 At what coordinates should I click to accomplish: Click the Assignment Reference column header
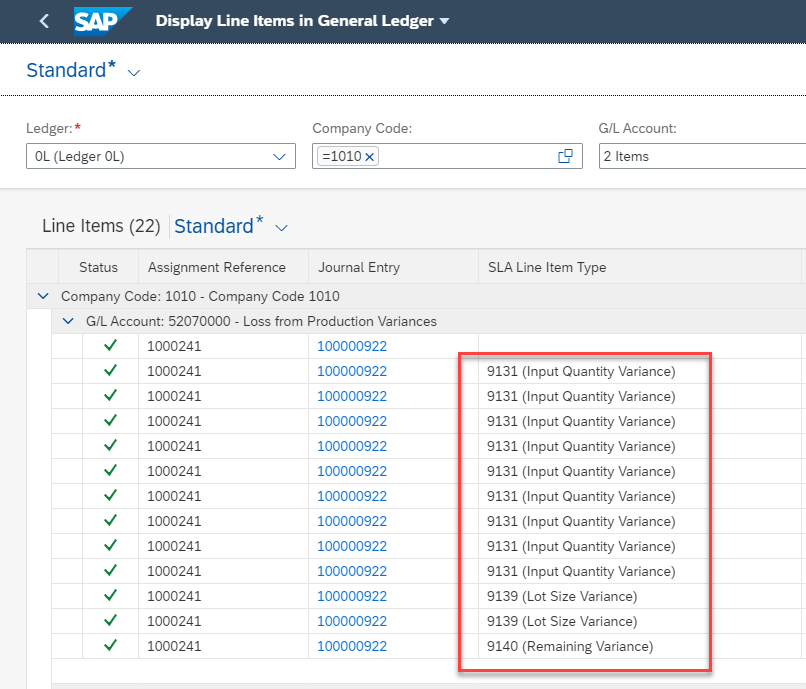pyautogui.click(x=216, y=267)
